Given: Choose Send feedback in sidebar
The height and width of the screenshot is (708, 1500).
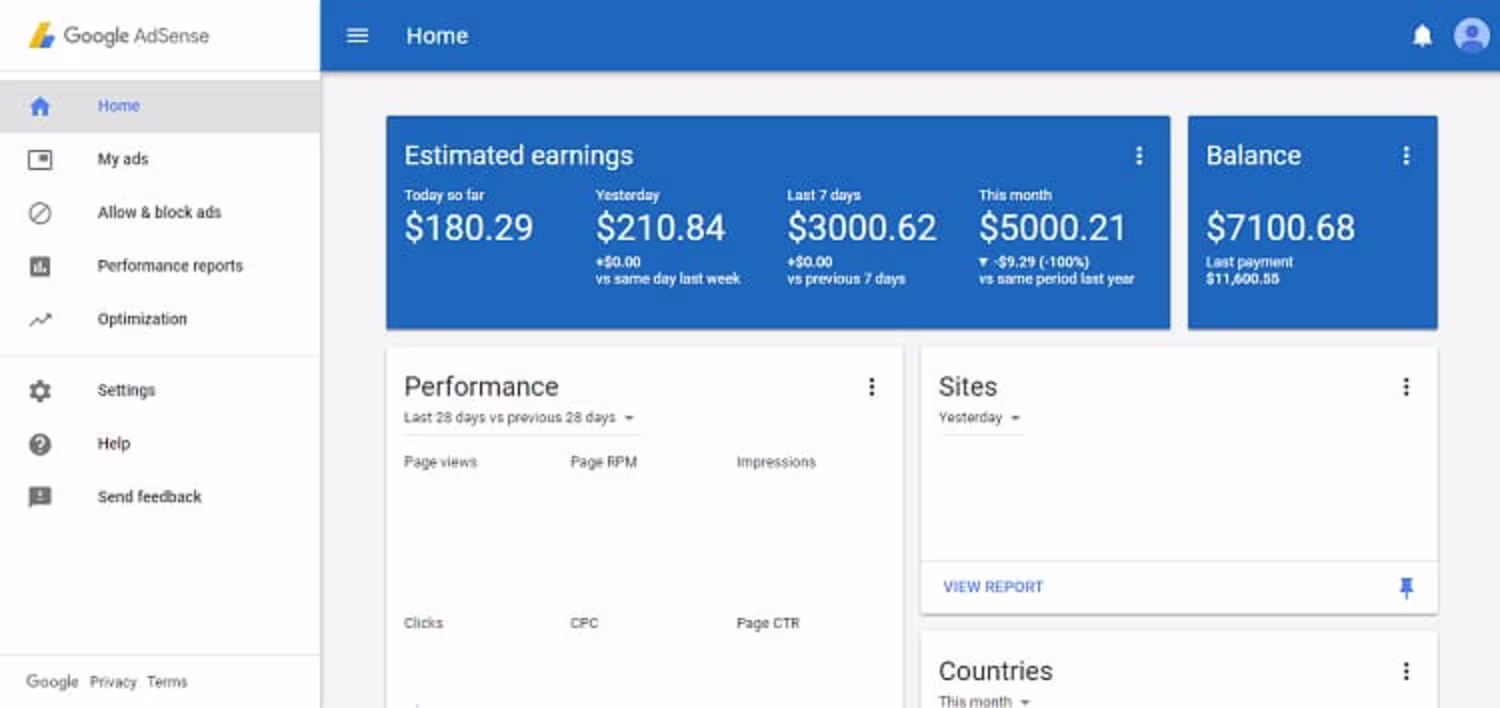Looking at the screenshot, I should coord(160,496).
